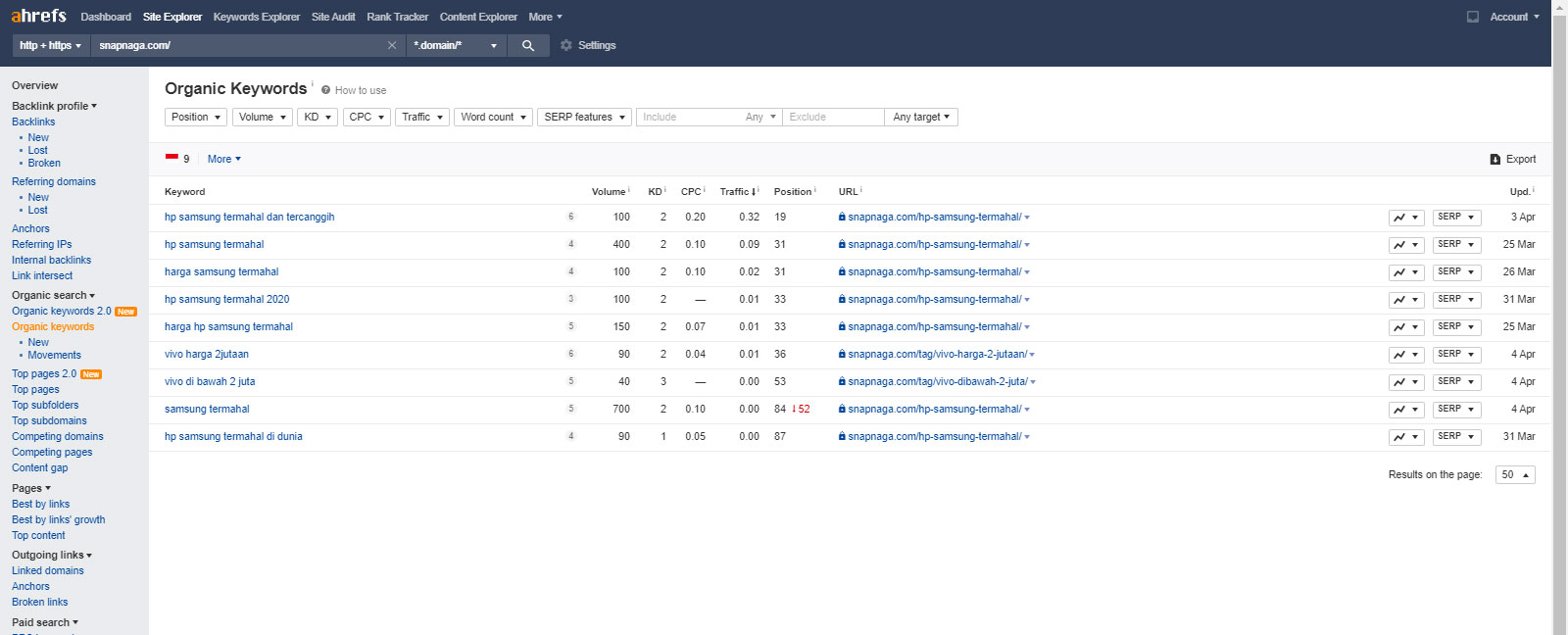The width and height of the screenshot is (1568, 635).
Task: Open Competing domains in sidebar
Action: point(58,436)
